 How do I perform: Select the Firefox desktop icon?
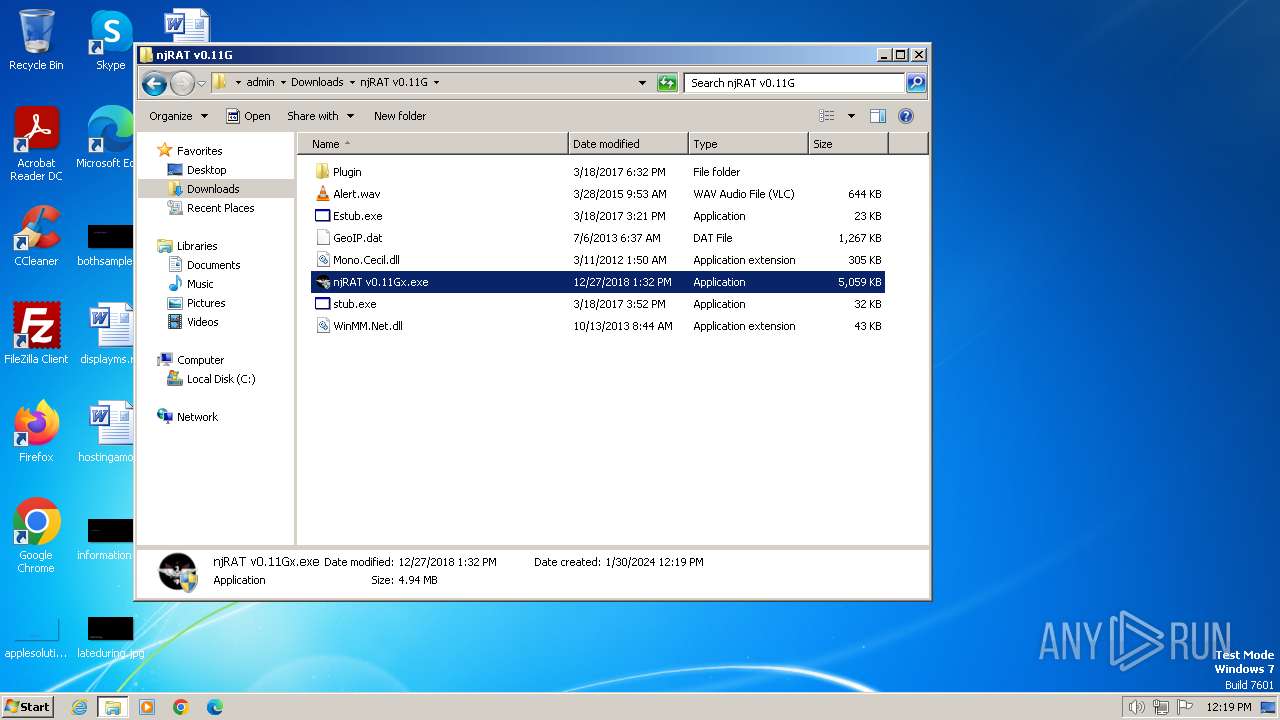pyautogui.click(x=36, y=432)
